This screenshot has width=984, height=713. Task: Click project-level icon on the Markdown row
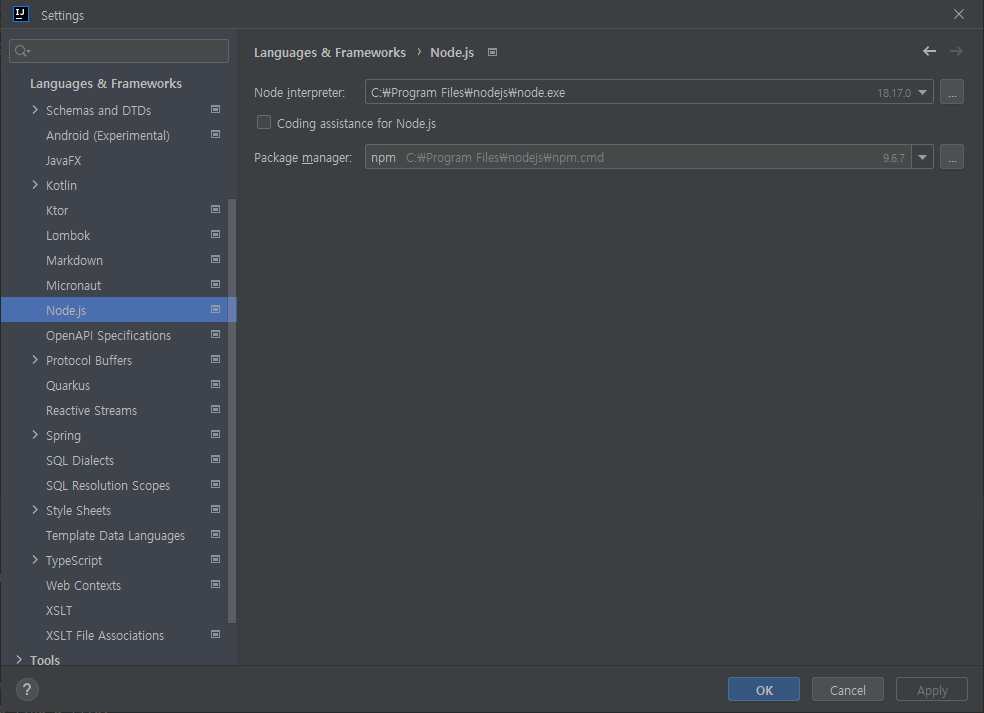tap(215, 259)
